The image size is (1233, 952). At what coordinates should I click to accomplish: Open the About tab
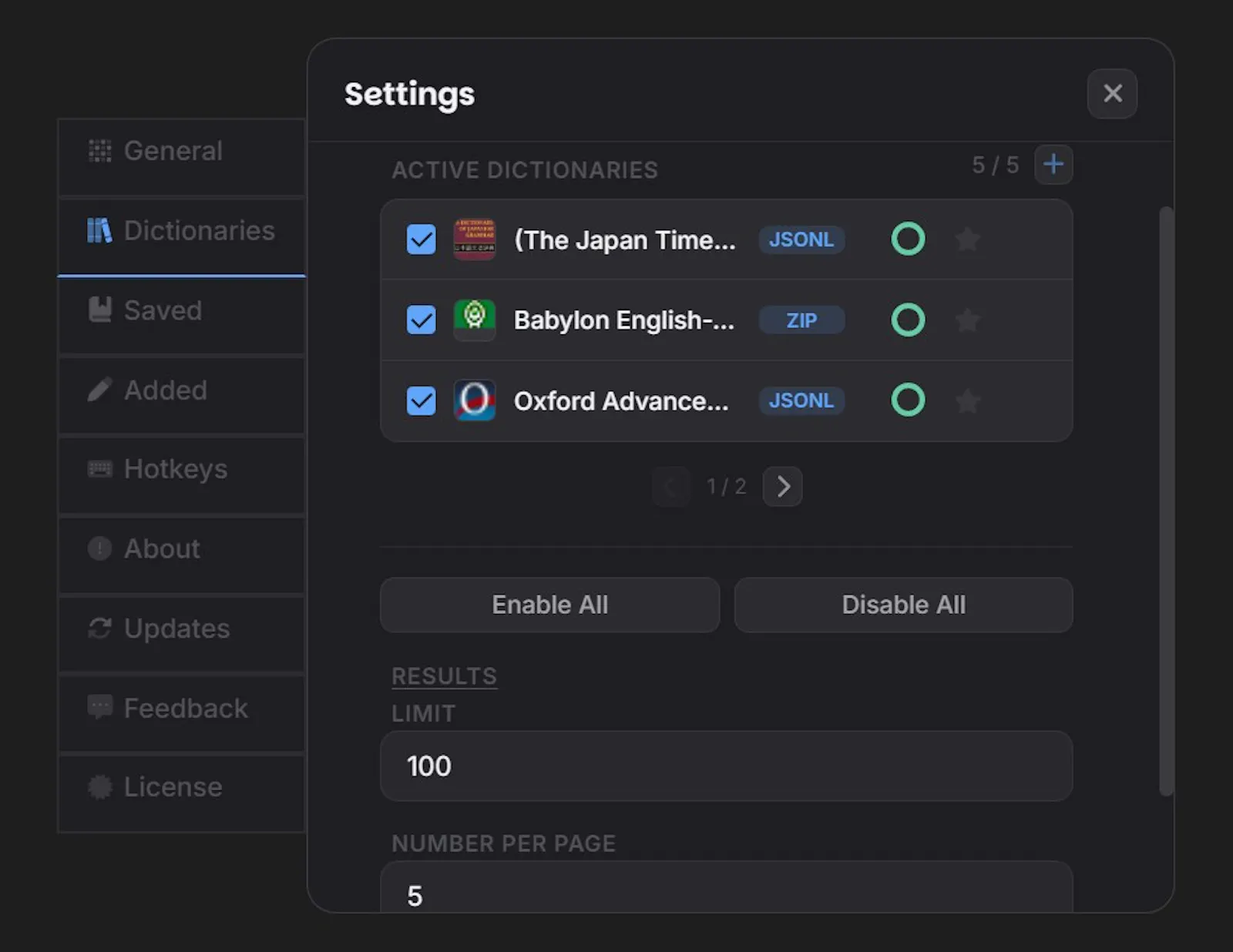pyautogui.click(x=182, y=555)
